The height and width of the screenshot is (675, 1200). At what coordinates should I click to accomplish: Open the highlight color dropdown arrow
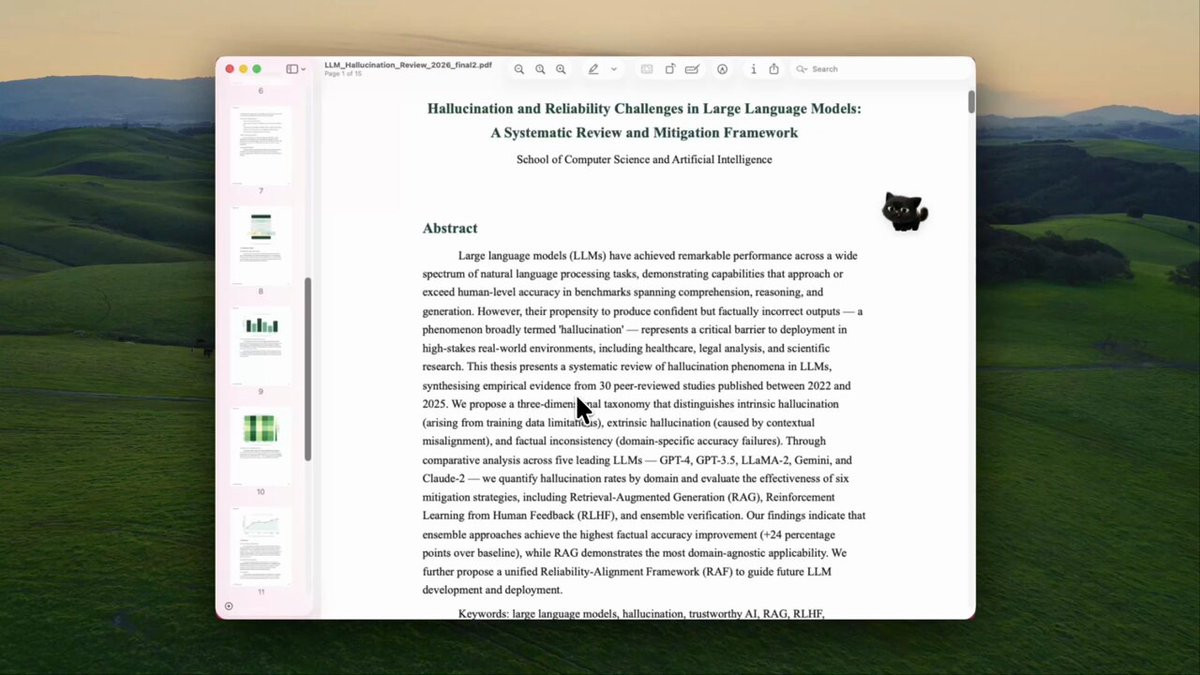(x=614, y=69)
